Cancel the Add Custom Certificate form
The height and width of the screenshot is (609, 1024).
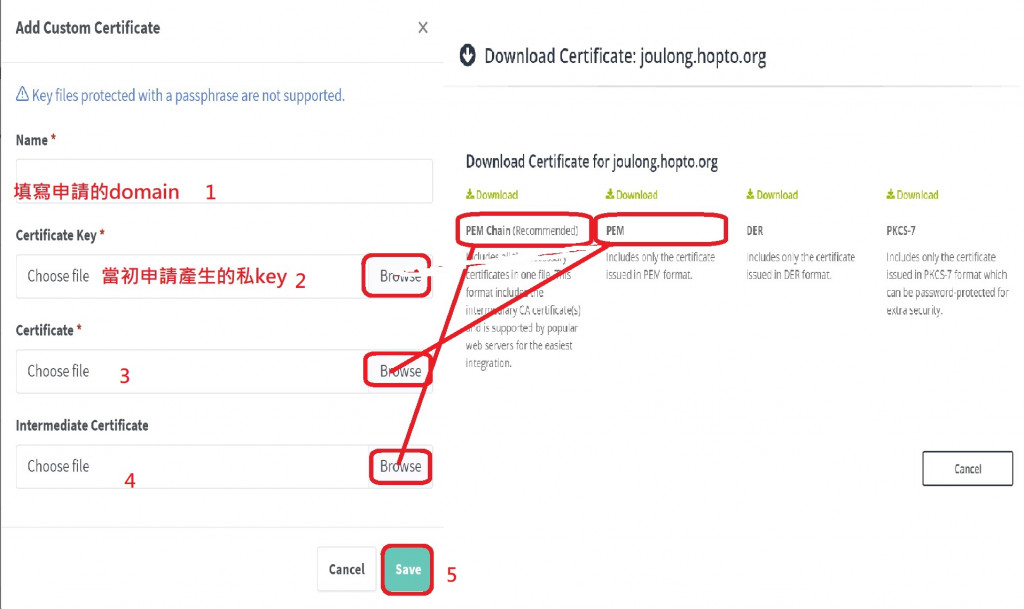347,569
